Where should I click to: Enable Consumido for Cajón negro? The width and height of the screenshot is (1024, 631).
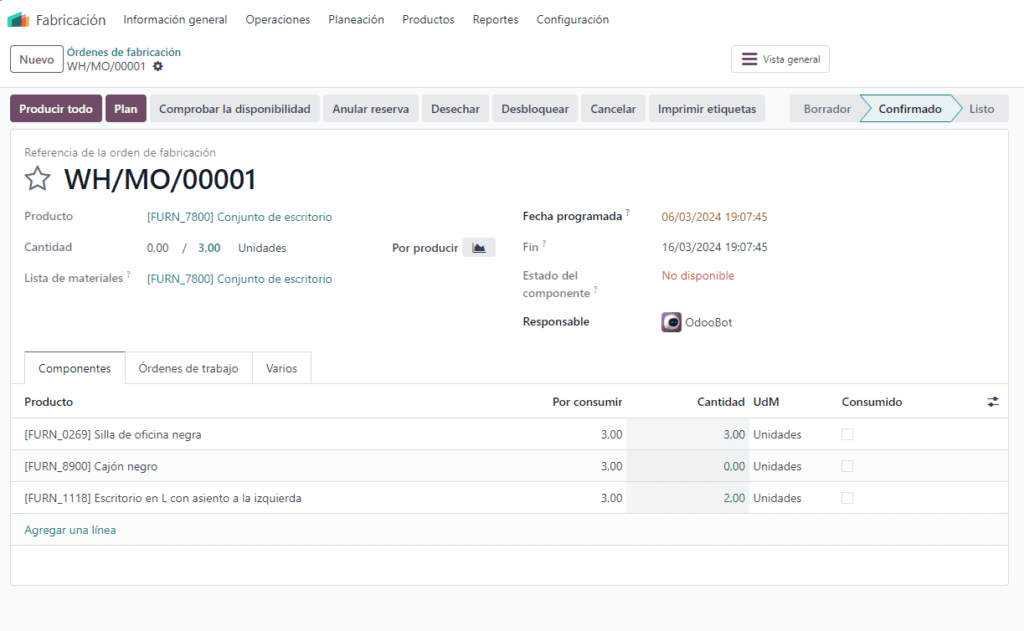847,466
